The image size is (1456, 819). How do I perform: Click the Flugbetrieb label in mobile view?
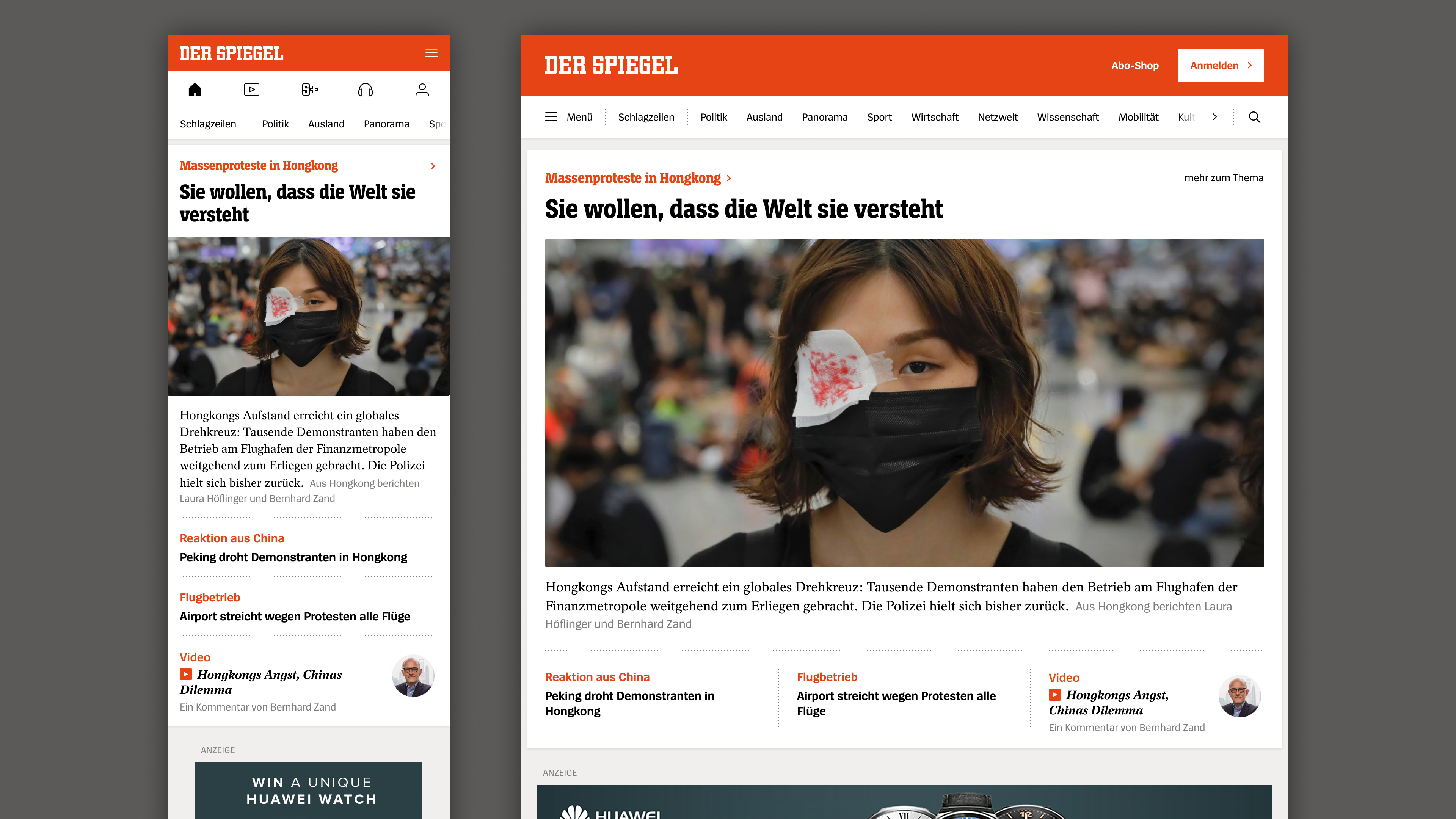pyautogui.click(x=210, y=598)
